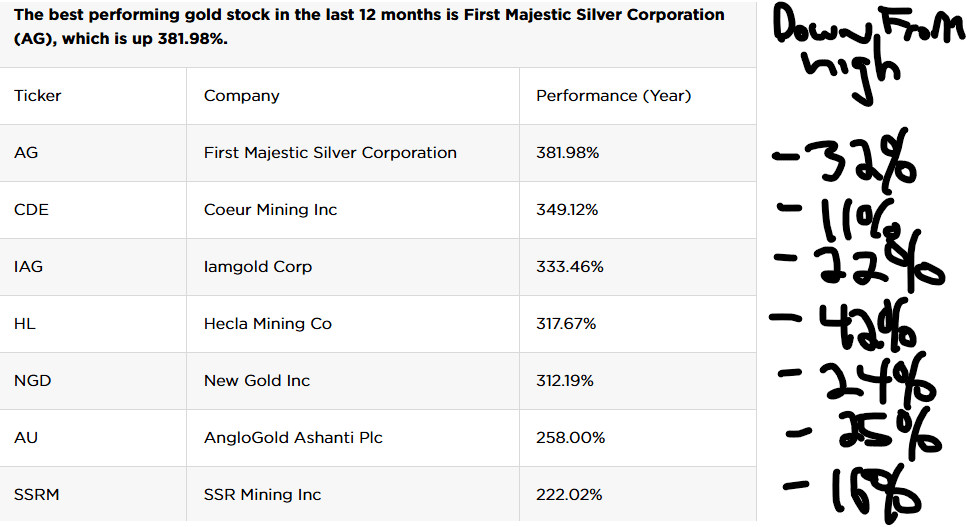Click the Ticker column header
This screenshot has width=967, height=527.
tap(38, 96)
